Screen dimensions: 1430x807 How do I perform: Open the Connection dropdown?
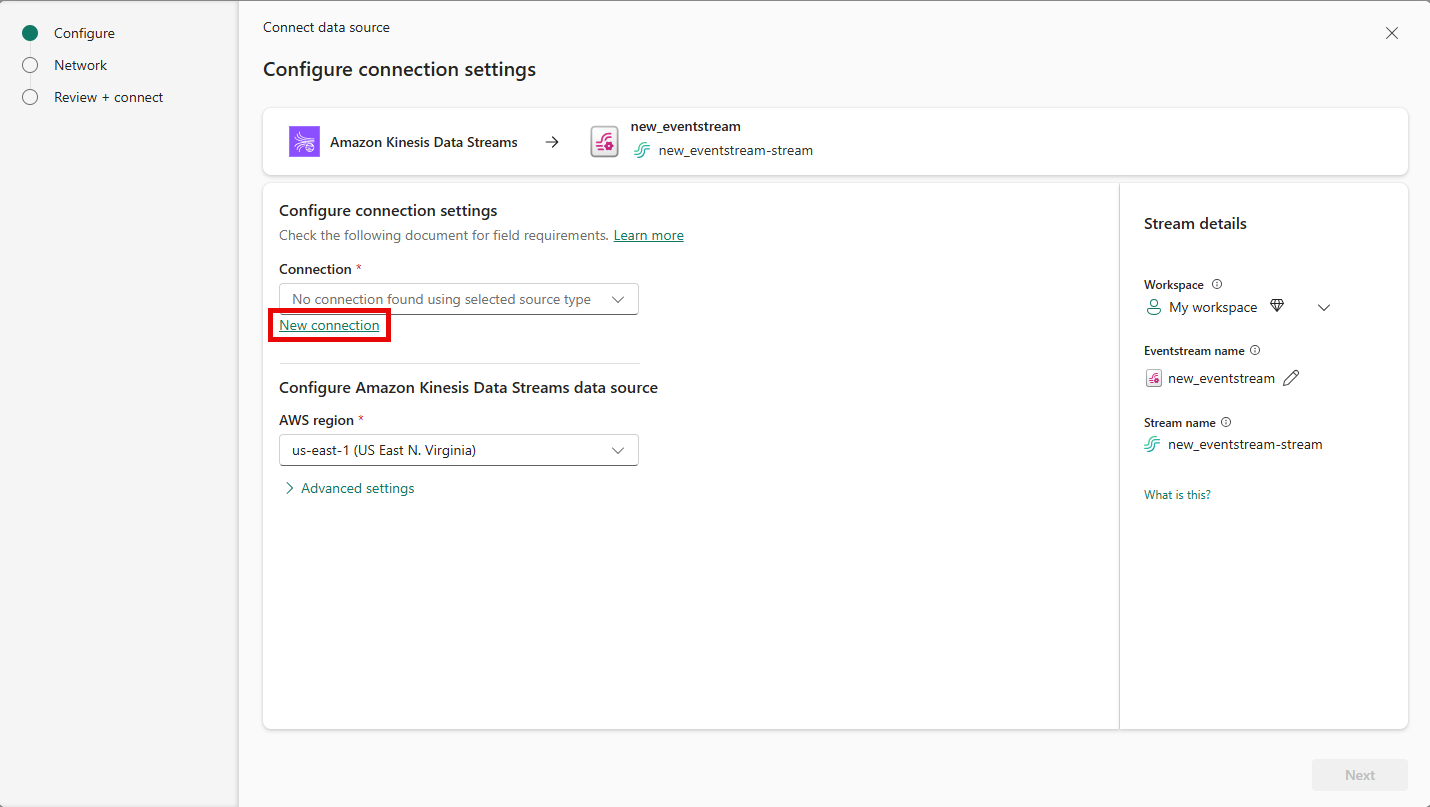(458, 299)
